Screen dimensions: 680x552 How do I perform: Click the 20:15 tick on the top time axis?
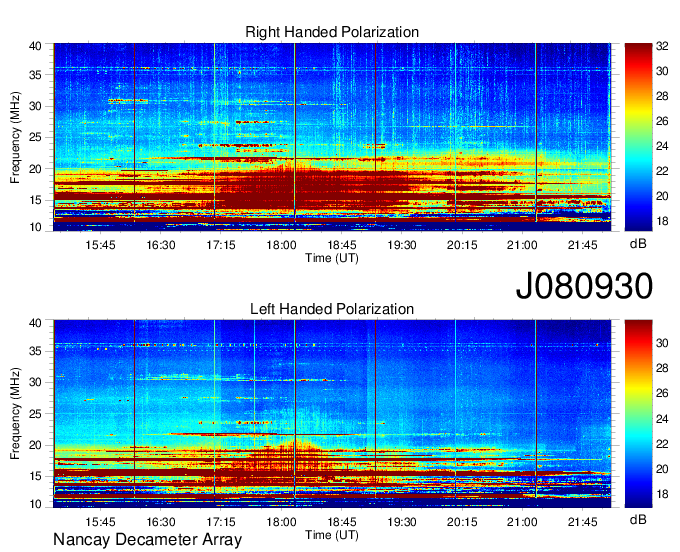click(x=462, y=245)
